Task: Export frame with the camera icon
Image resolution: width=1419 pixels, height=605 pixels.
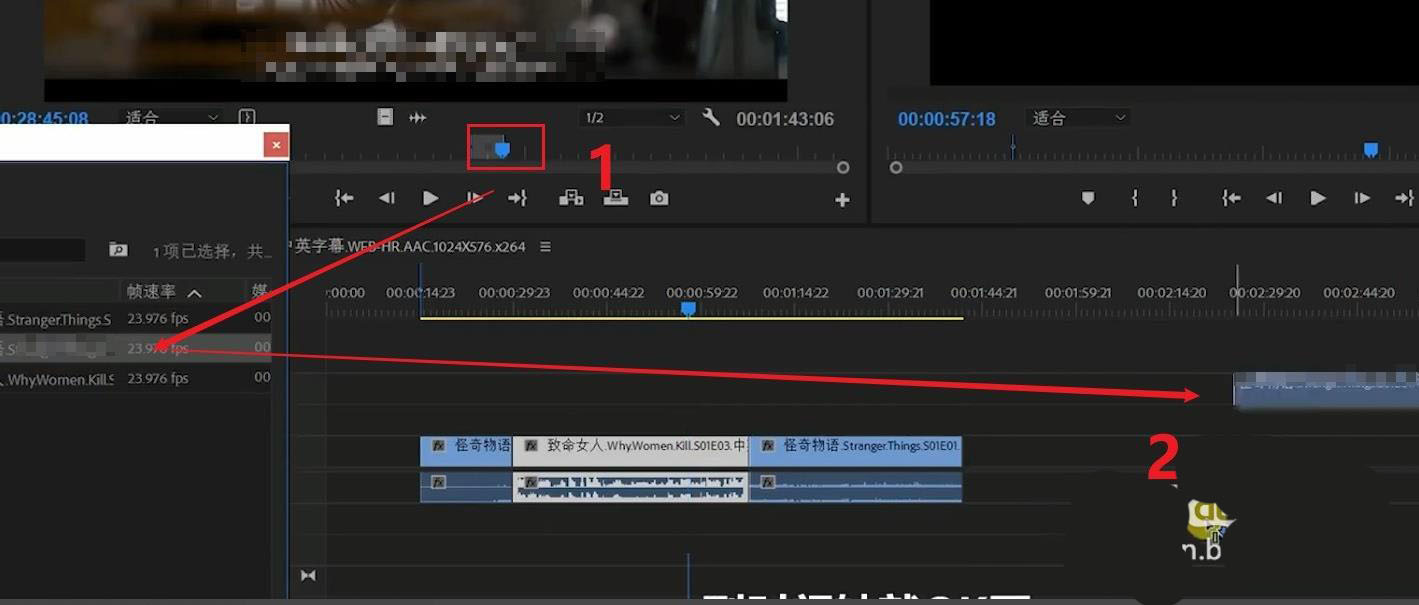Action: [659, 198]
